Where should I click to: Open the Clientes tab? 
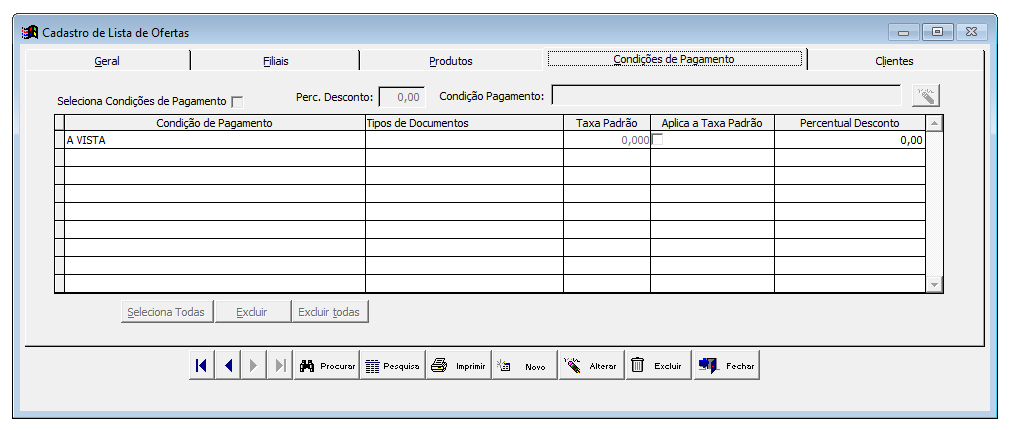(894, 61)
